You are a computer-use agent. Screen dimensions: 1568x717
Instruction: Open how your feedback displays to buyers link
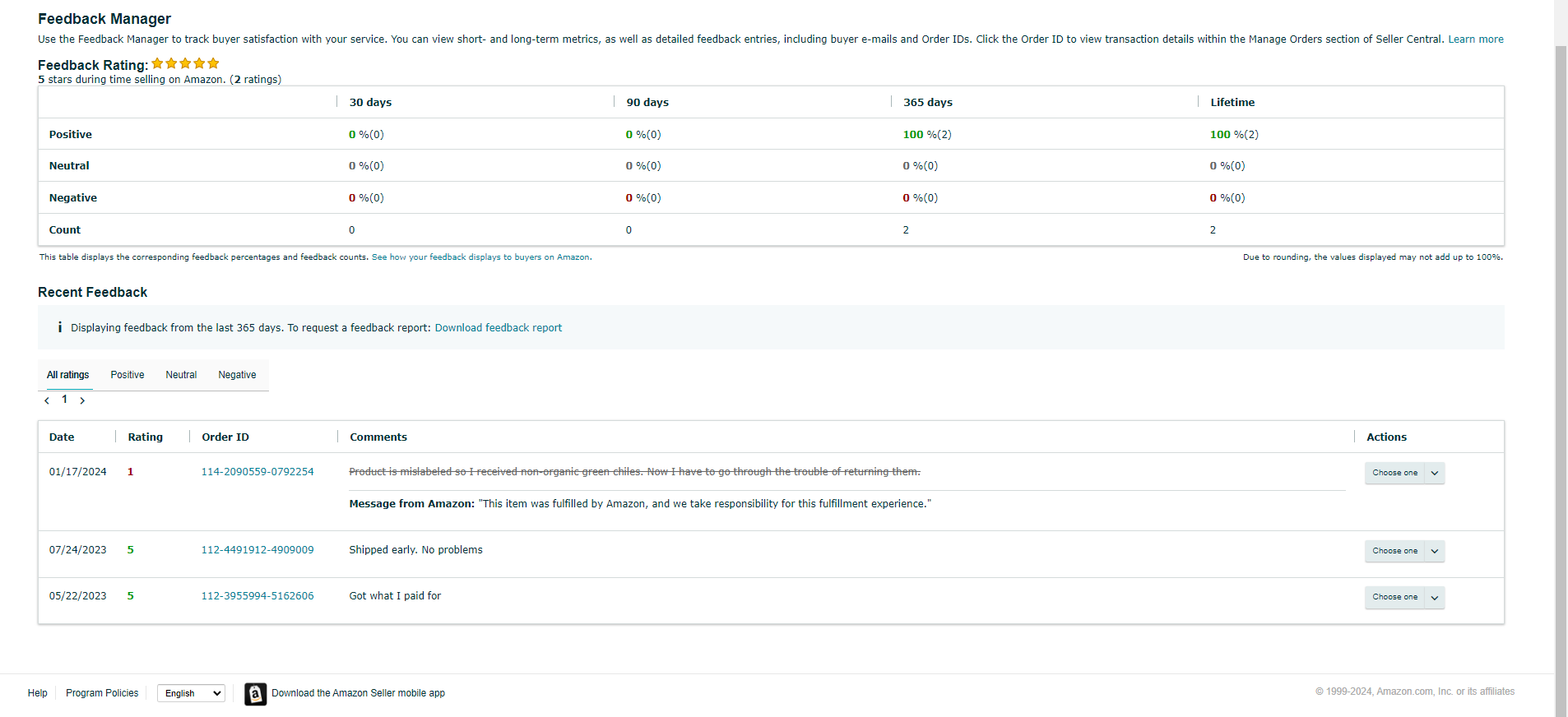pos(481,257)
